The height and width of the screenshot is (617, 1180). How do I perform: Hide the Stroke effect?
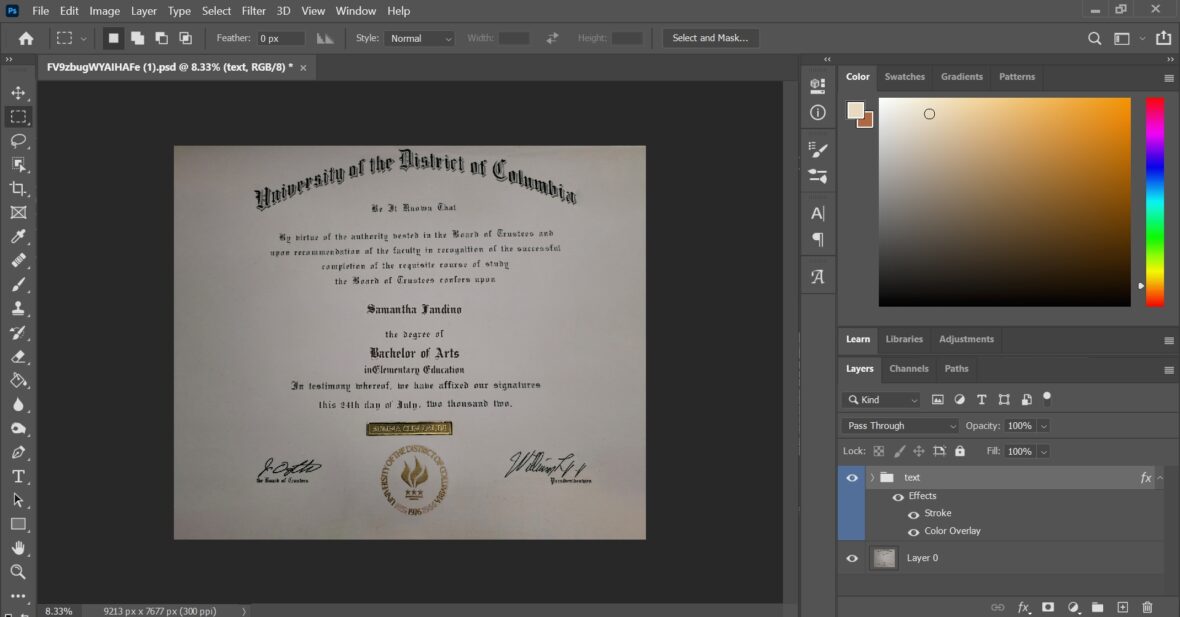click(914, 515)
